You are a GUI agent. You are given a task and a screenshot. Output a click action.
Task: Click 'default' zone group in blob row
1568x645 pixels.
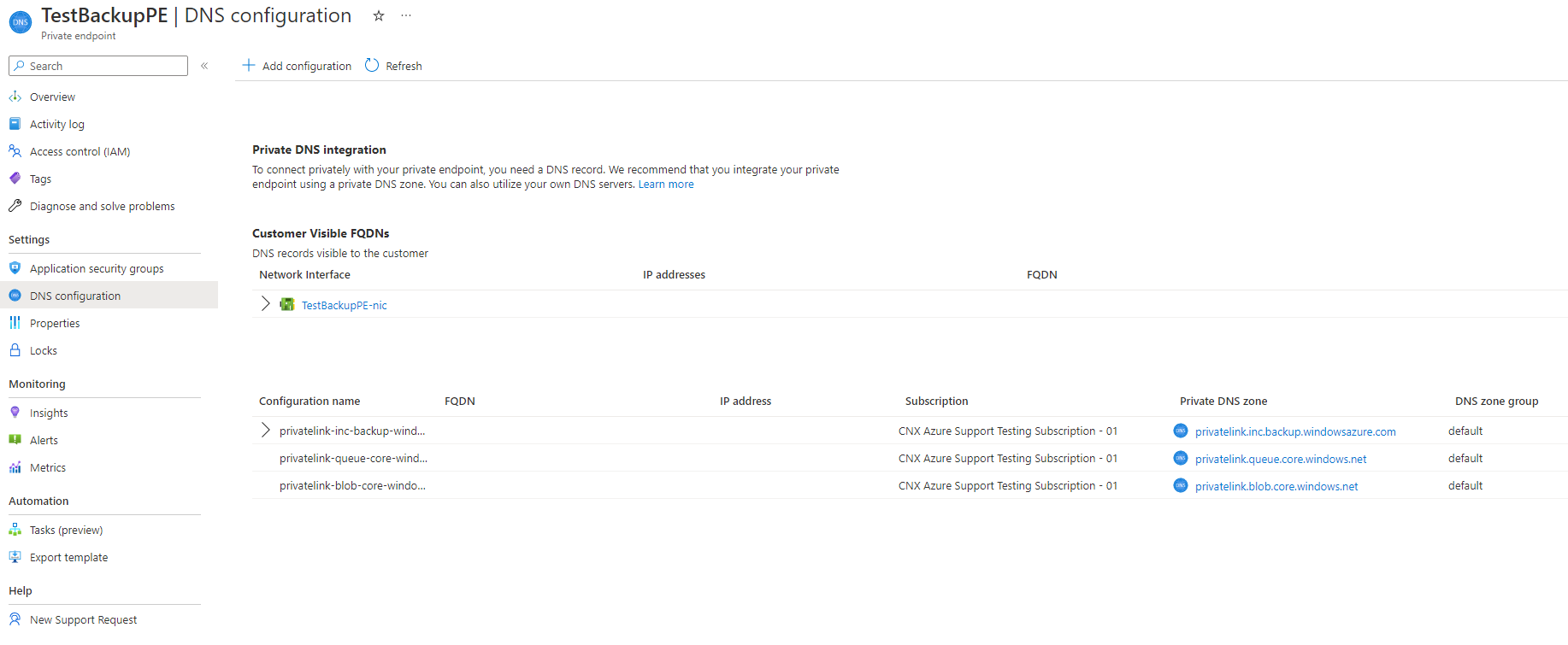point(1465,486)
